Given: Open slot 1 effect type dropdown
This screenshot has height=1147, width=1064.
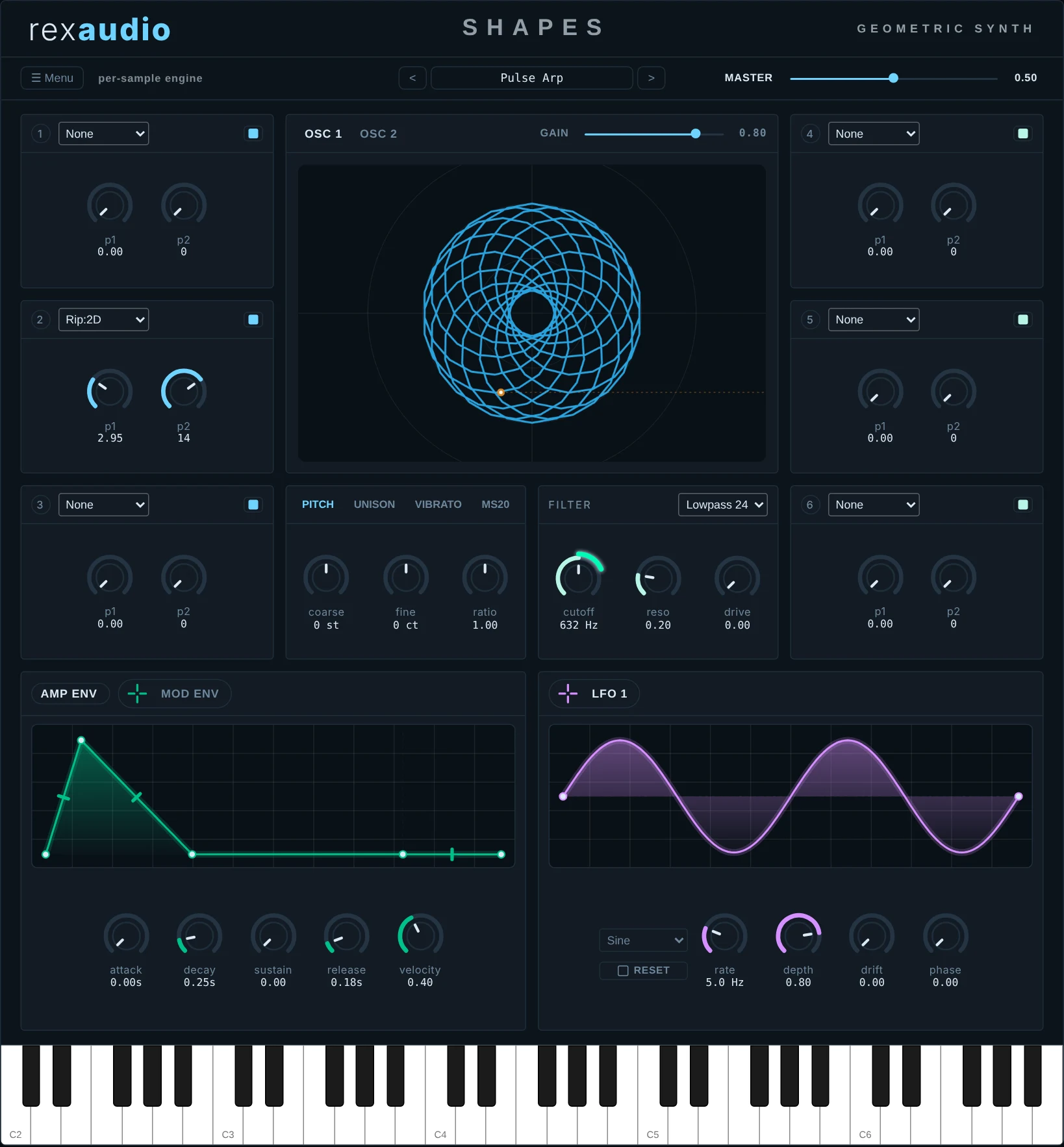Looking at the screenshot, I should click(x=104, y=133).
